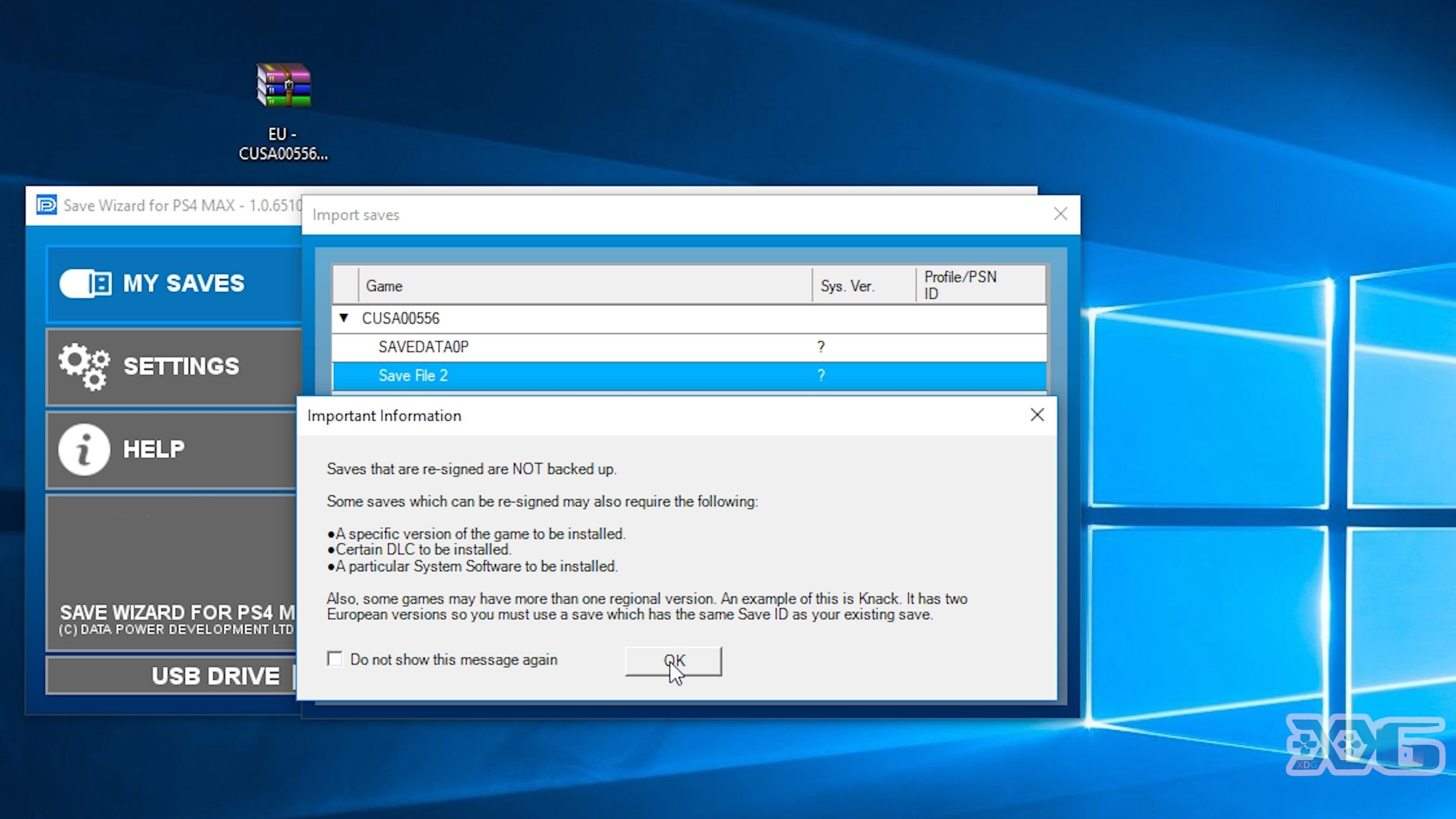Open the HELP section
Image resolution: width=1456 pixels, height=819 pixels.
pos(172,450)
